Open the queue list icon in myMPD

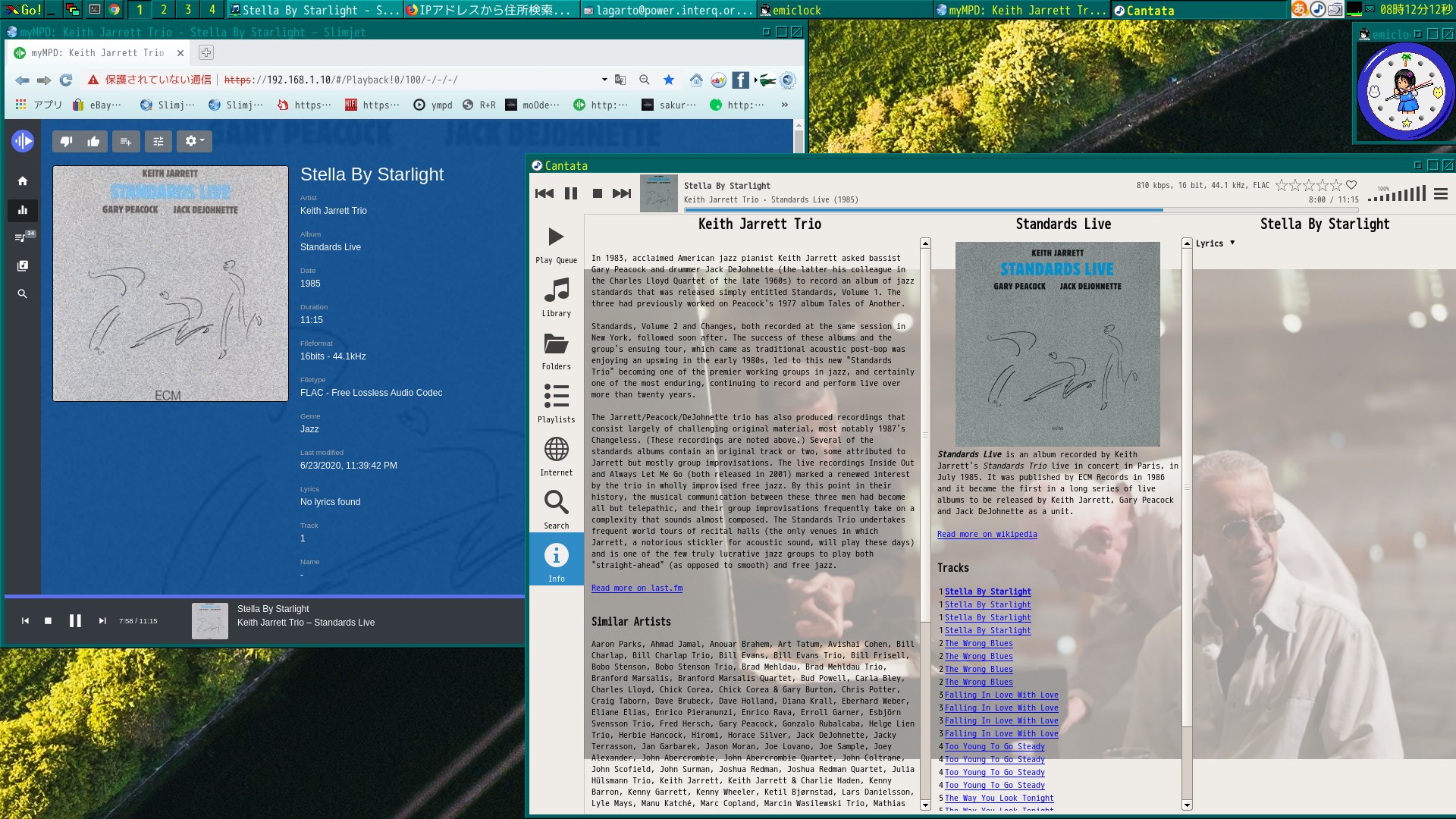[22, 237]
